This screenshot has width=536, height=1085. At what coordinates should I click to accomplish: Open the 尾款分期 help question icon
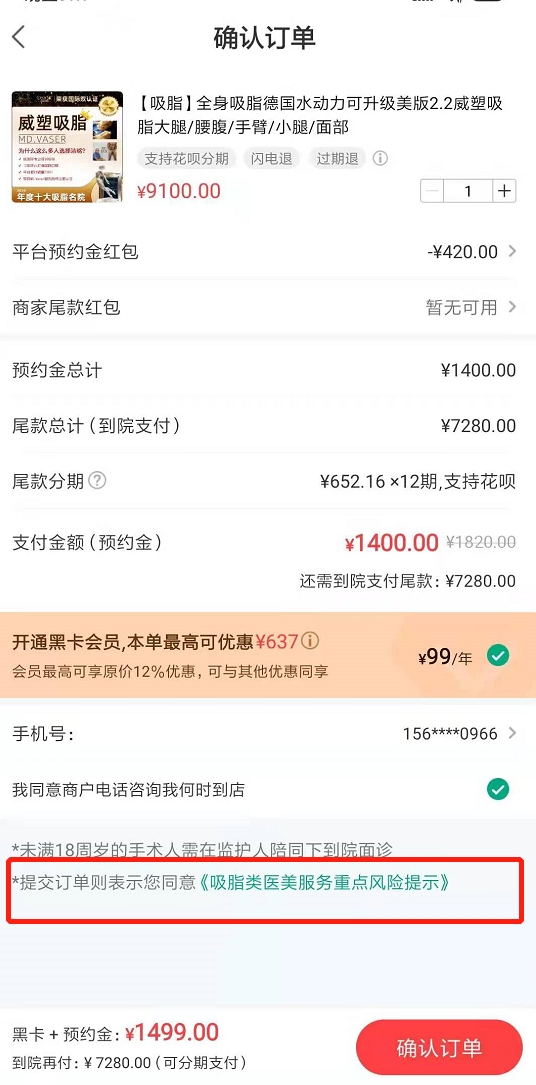(x=98, y=480)
